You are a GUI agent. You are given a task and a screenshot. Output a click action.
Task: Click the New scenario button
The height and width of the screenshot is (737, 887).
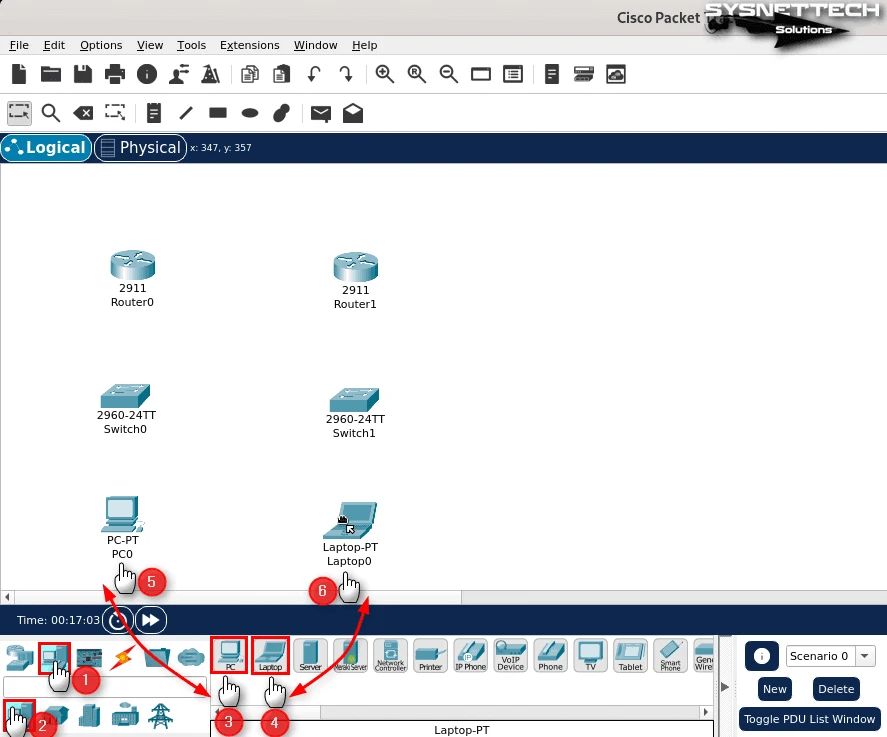tap(774, 689)
